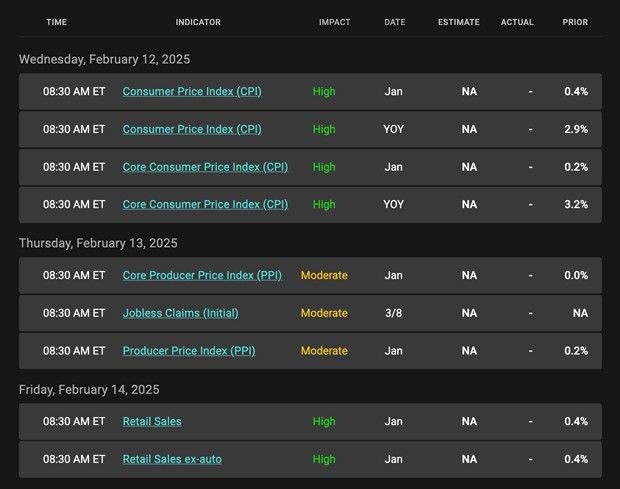Open Jobless Claims (Initial) link

coord(181,313)
